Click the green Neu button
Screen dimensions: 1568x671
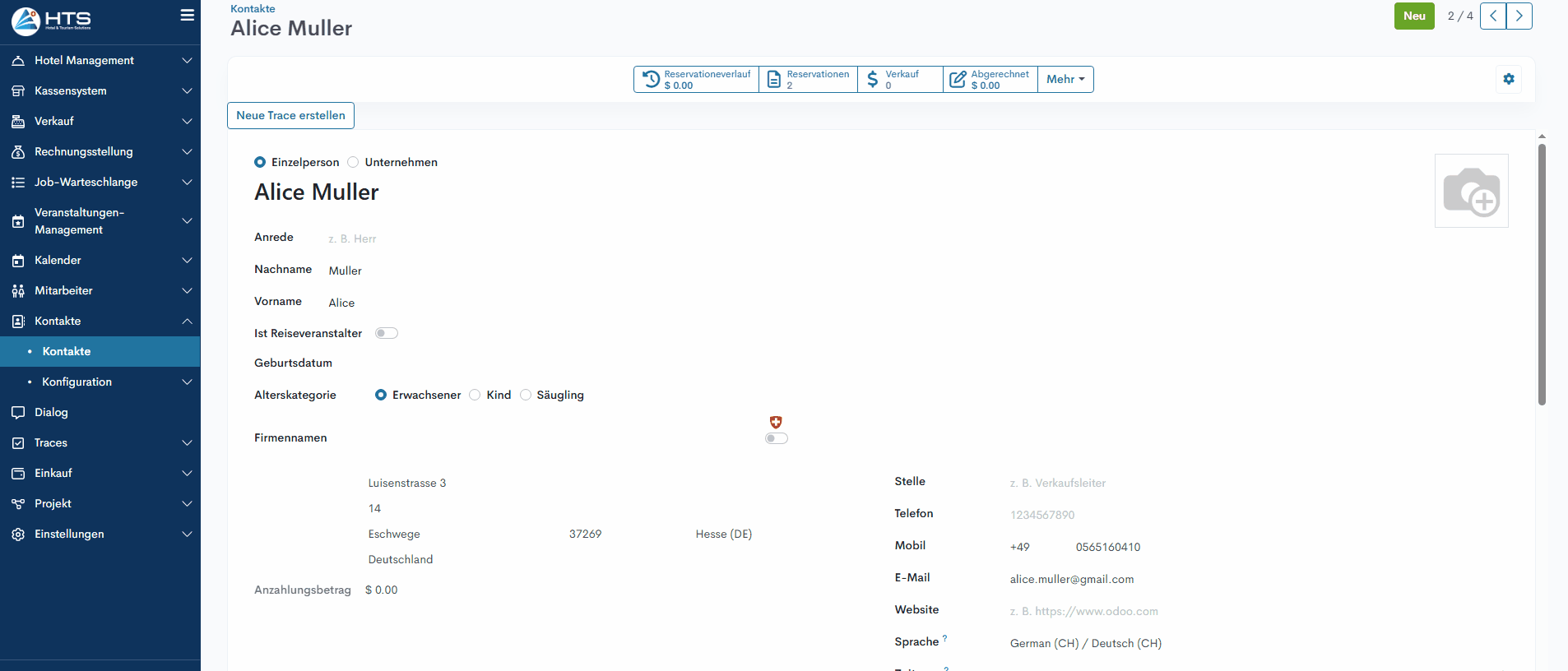[x=1413, y=16]
